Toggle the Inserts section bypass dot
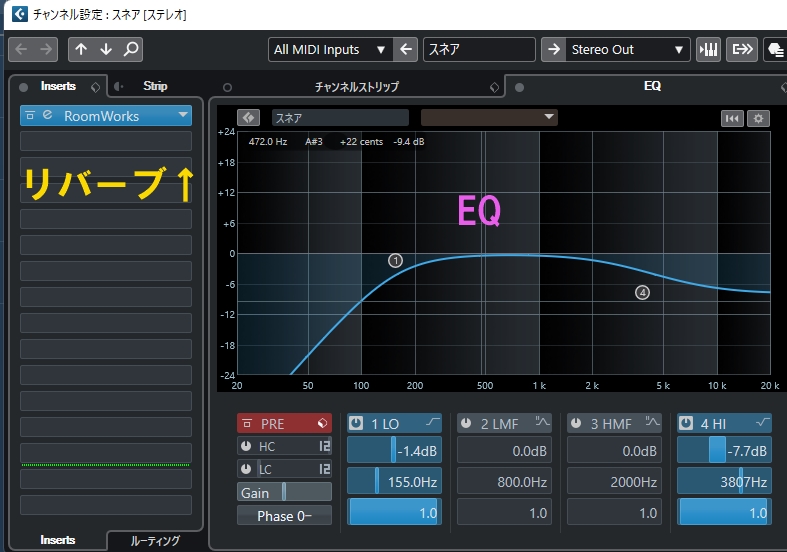Screen dimensions: 787x552 [x=23, y=87]
